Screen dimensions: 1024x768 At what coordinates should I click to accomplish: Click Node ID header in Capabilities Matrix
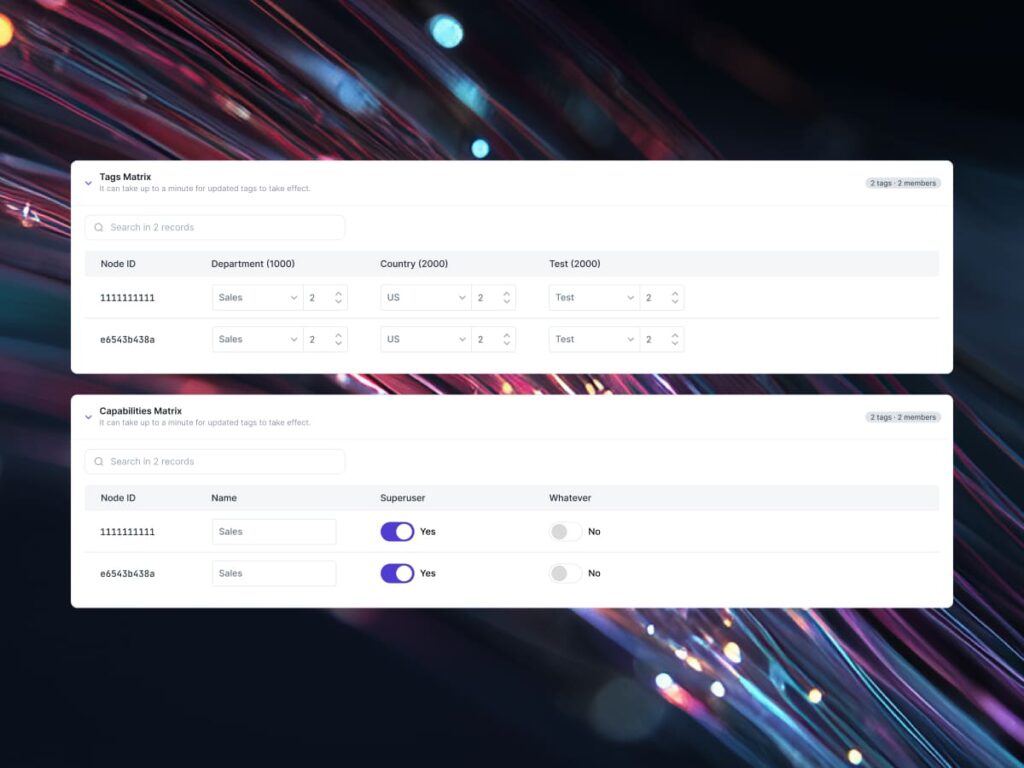[118, 498]
